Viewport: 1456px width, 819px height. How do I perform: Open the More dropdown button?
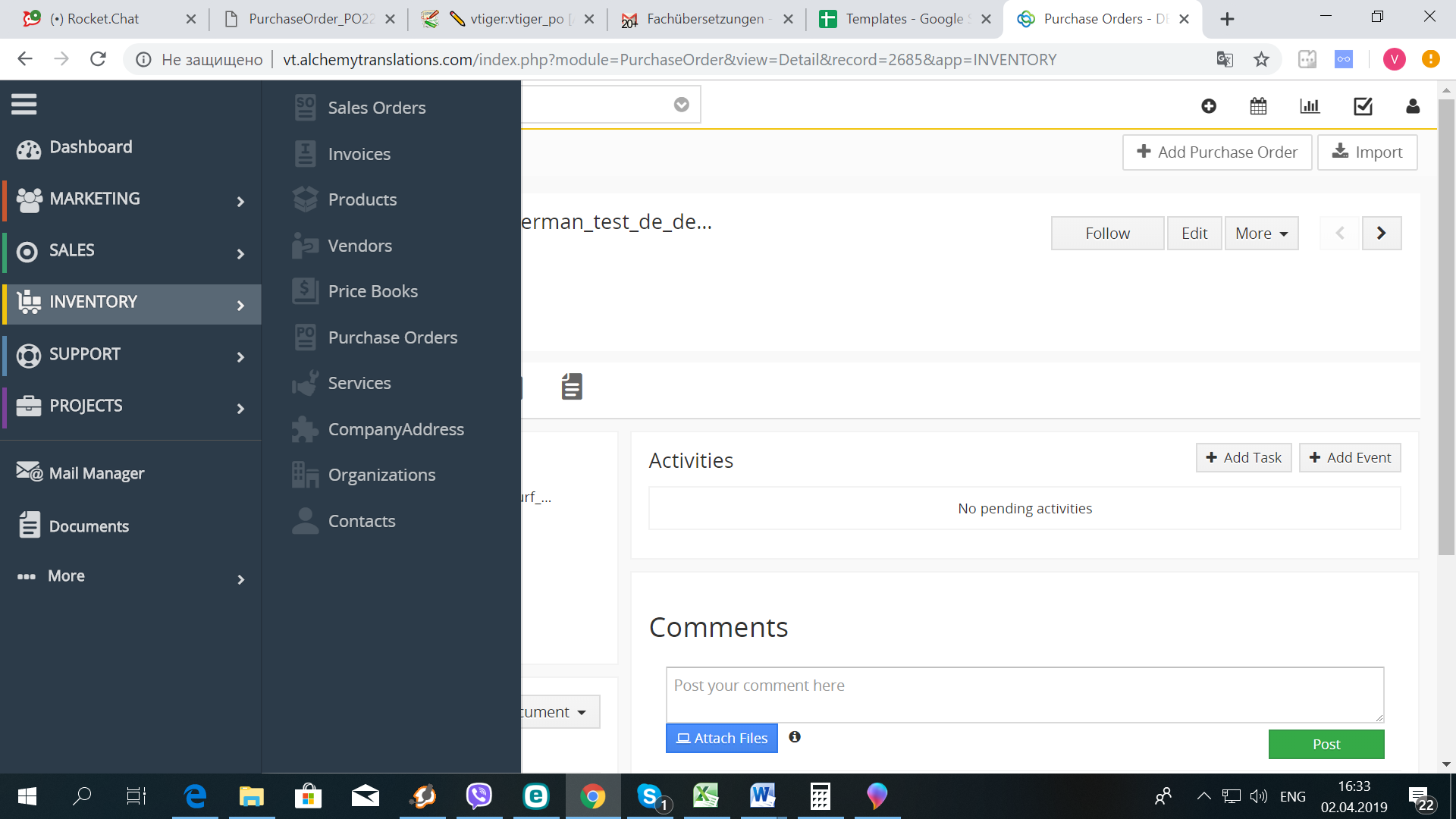pyautogui.click(x=1261, y=234)
